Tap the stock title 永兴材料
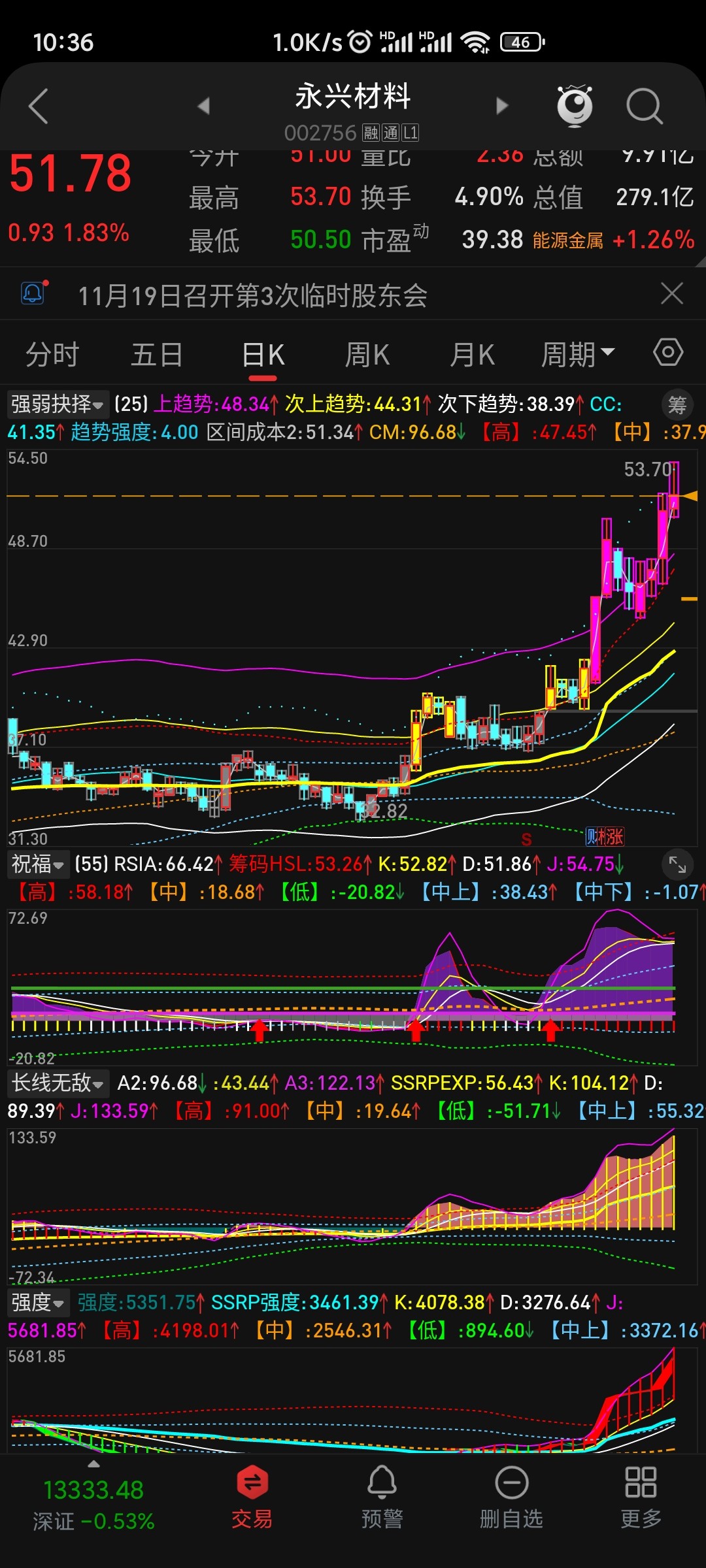The height and width of the screenshot is (1568, 706). tap(353, 97)
